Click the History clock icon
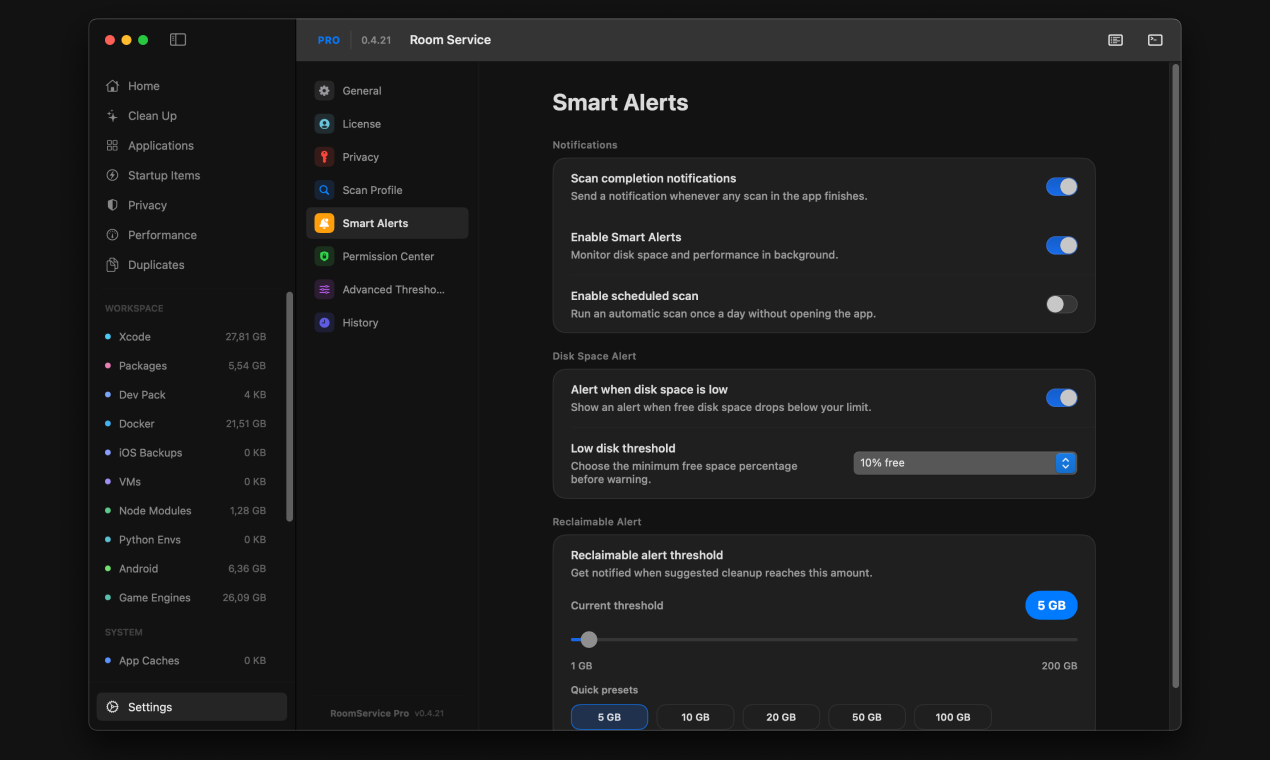Screen dimensions: 1270x760 click(324, 323)
